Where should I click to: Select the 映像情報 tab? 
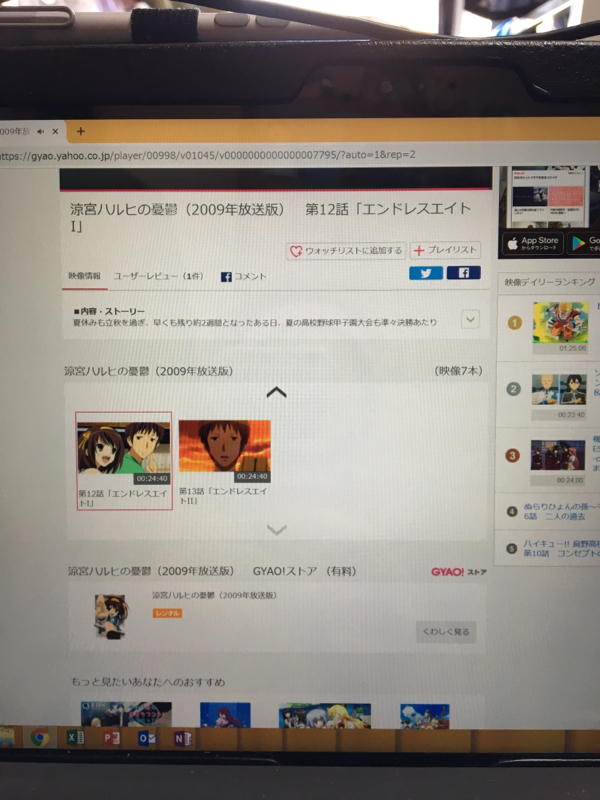point(85,276)
